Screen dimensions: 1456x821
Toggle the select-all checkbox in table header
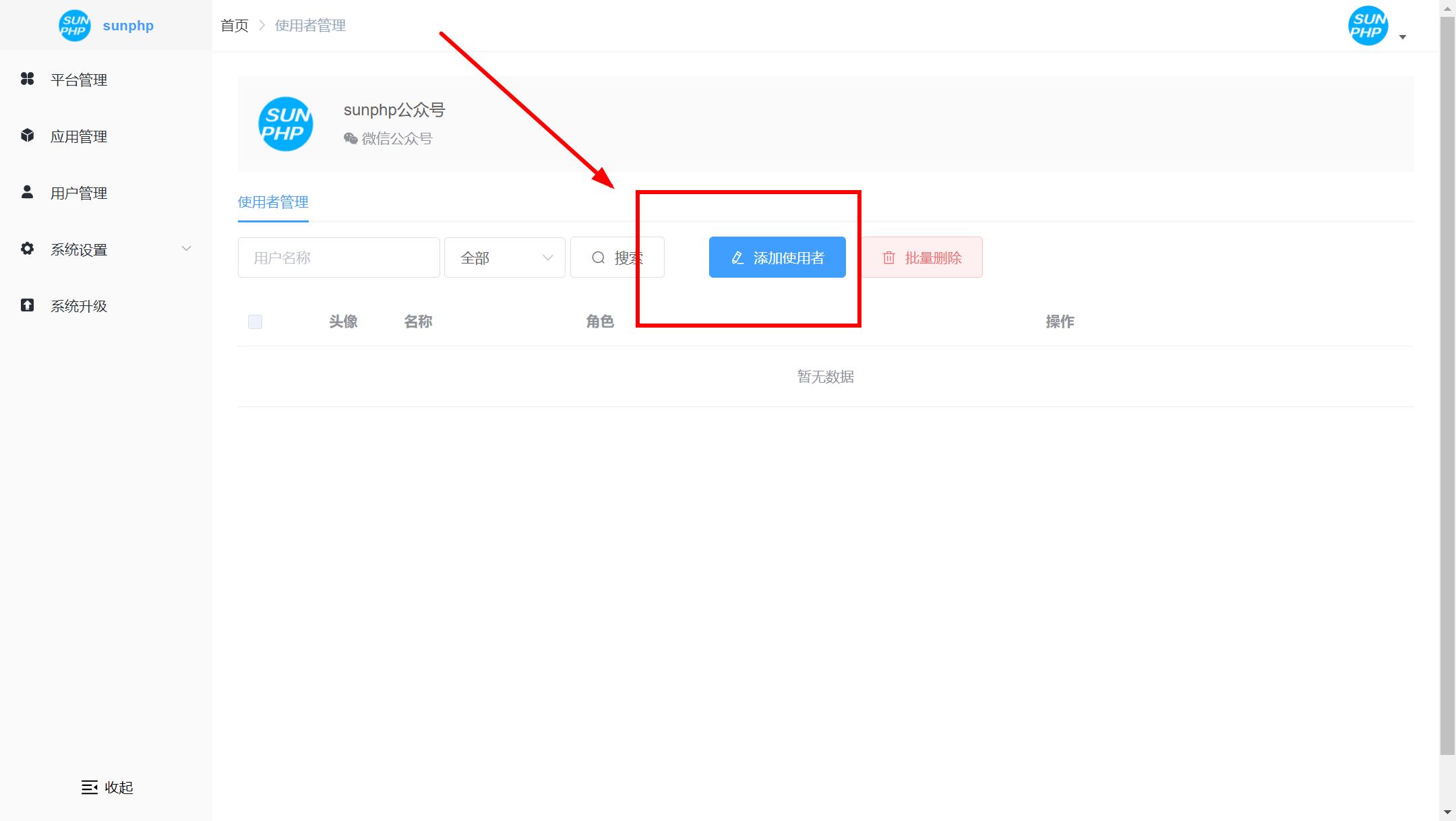pyautogui.click(x=255, y=322)
